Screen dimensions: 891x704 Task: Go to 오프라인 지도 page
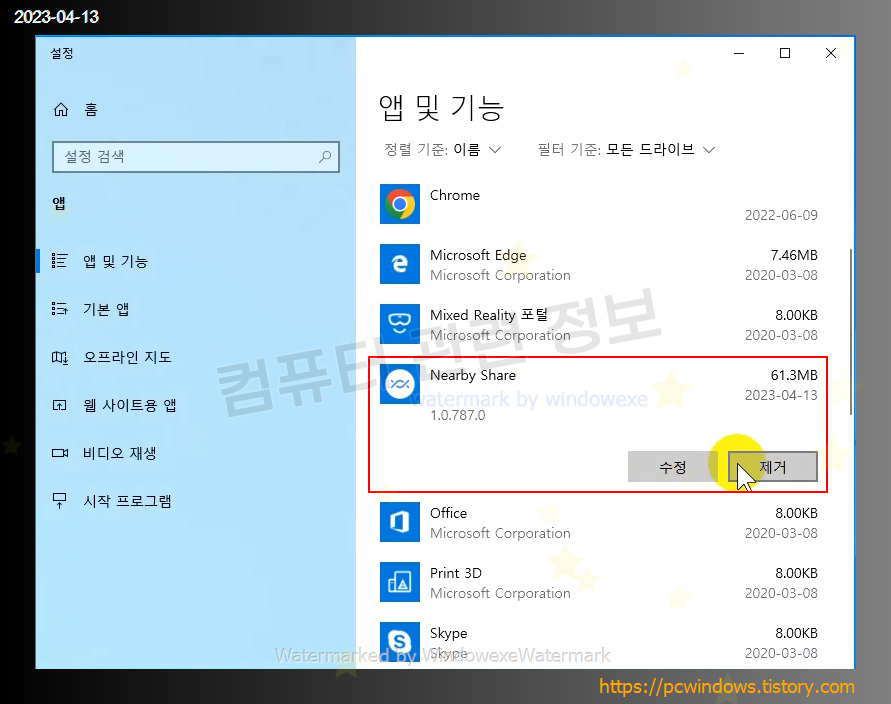(x=127, y=357)
